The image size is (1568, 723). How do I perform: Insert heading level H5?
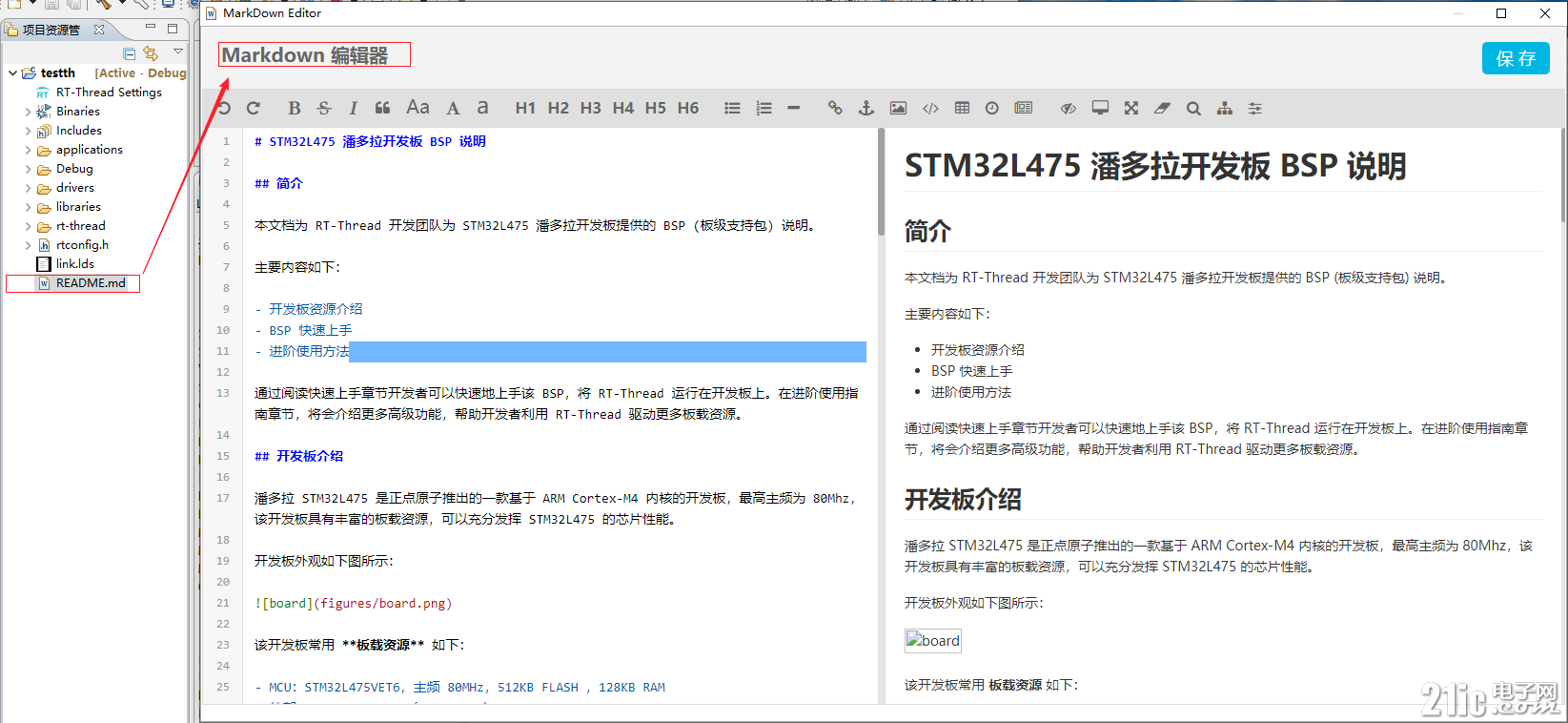coord(656,108)
